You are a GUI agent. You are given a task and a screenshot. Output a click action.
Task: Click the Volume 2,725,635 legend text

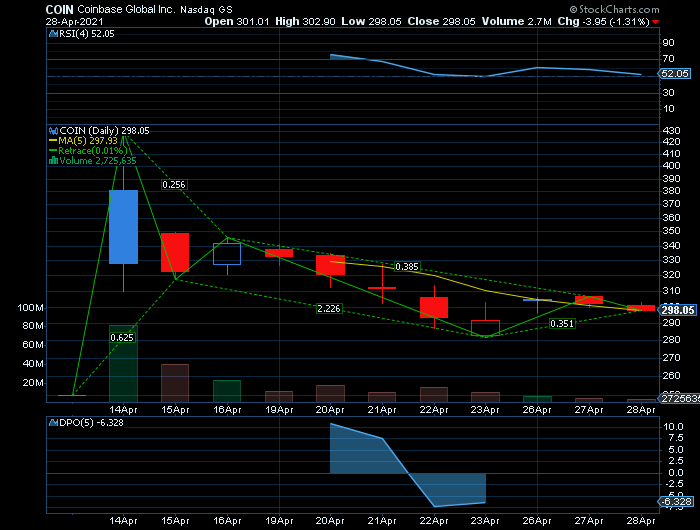tap(98, 161)
